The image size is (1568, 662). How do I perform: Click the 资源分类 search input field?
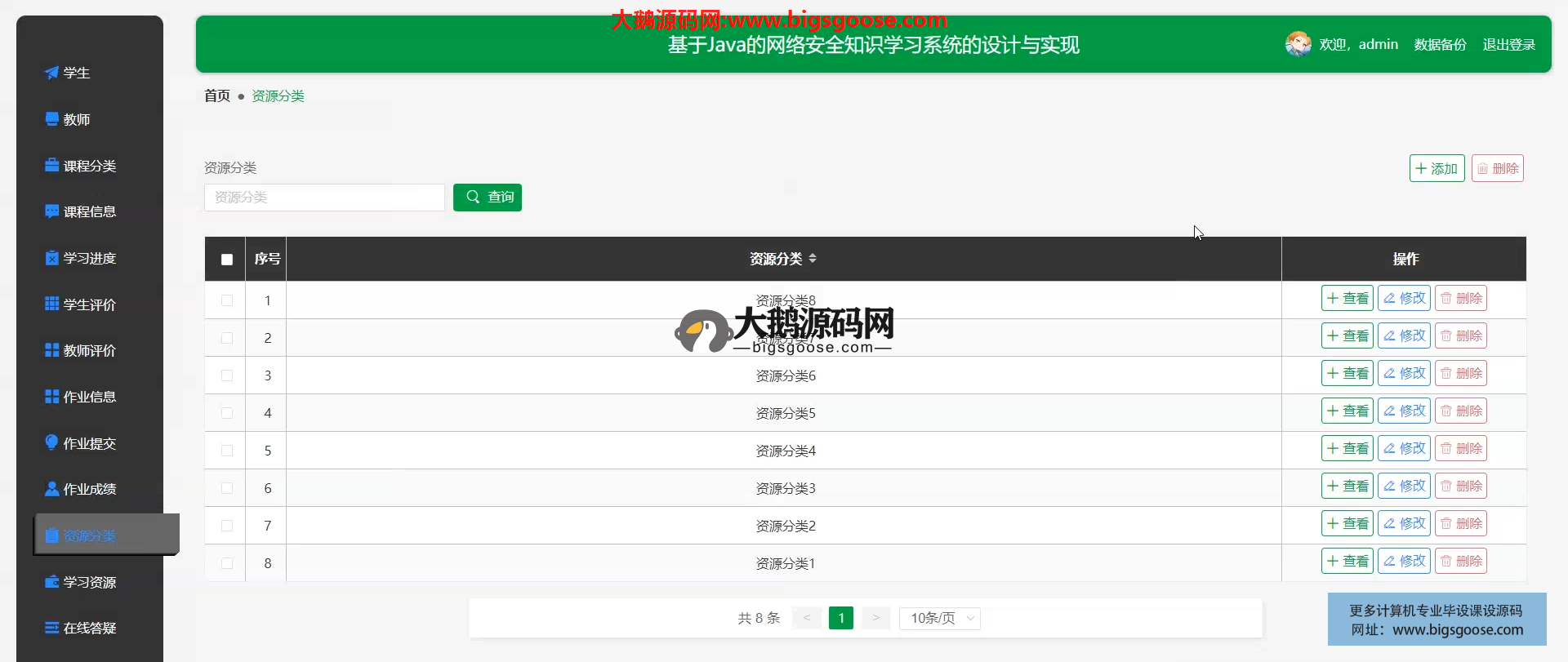(x=324, y=198)
